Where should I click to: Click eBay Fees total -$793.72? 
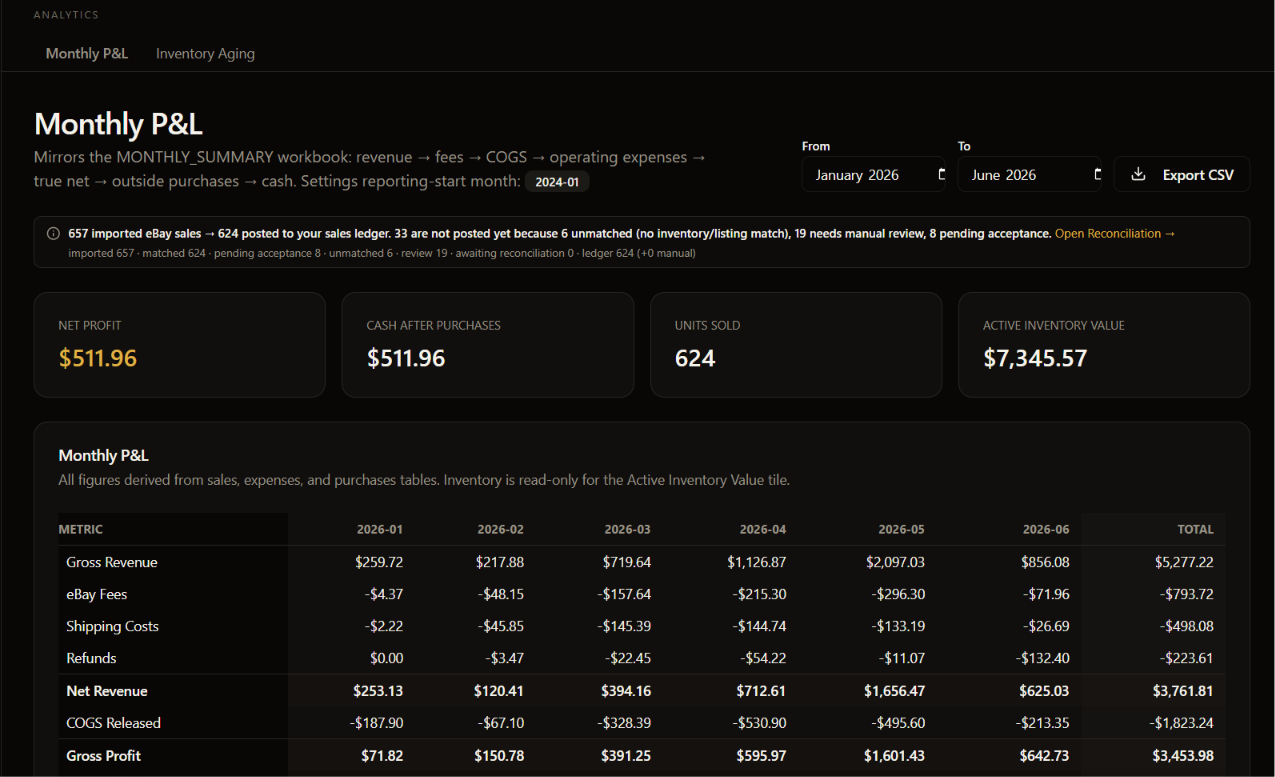point(1187,594)
